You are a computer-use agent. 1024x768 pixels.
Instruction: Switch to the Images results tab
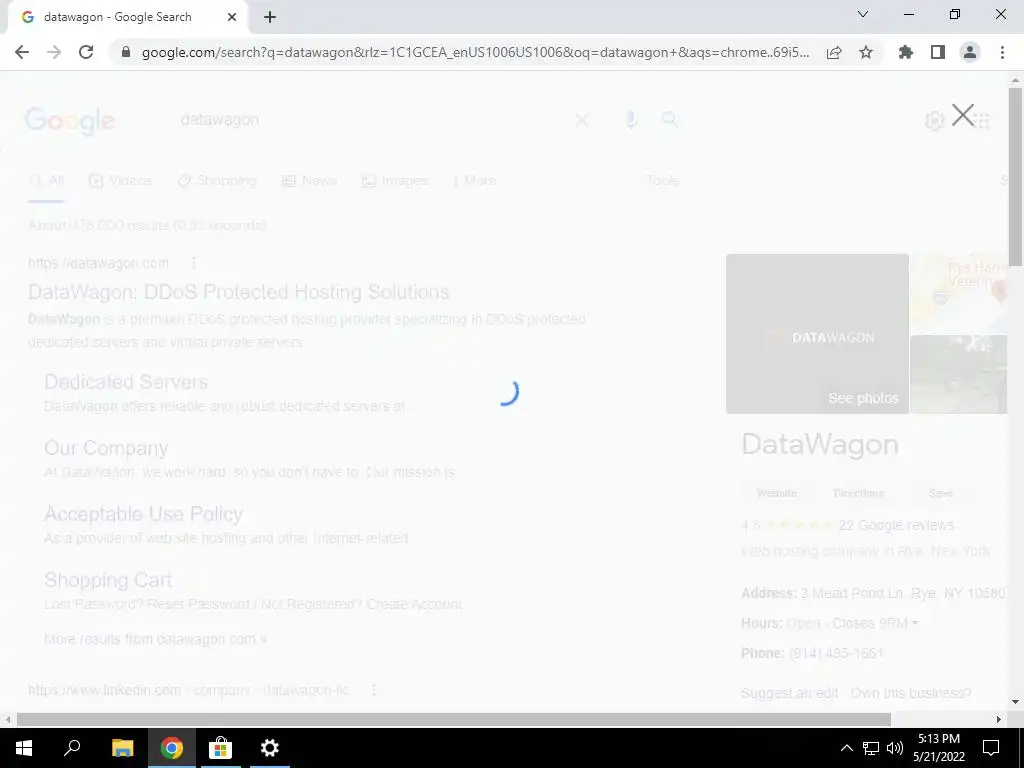[395, 181]
